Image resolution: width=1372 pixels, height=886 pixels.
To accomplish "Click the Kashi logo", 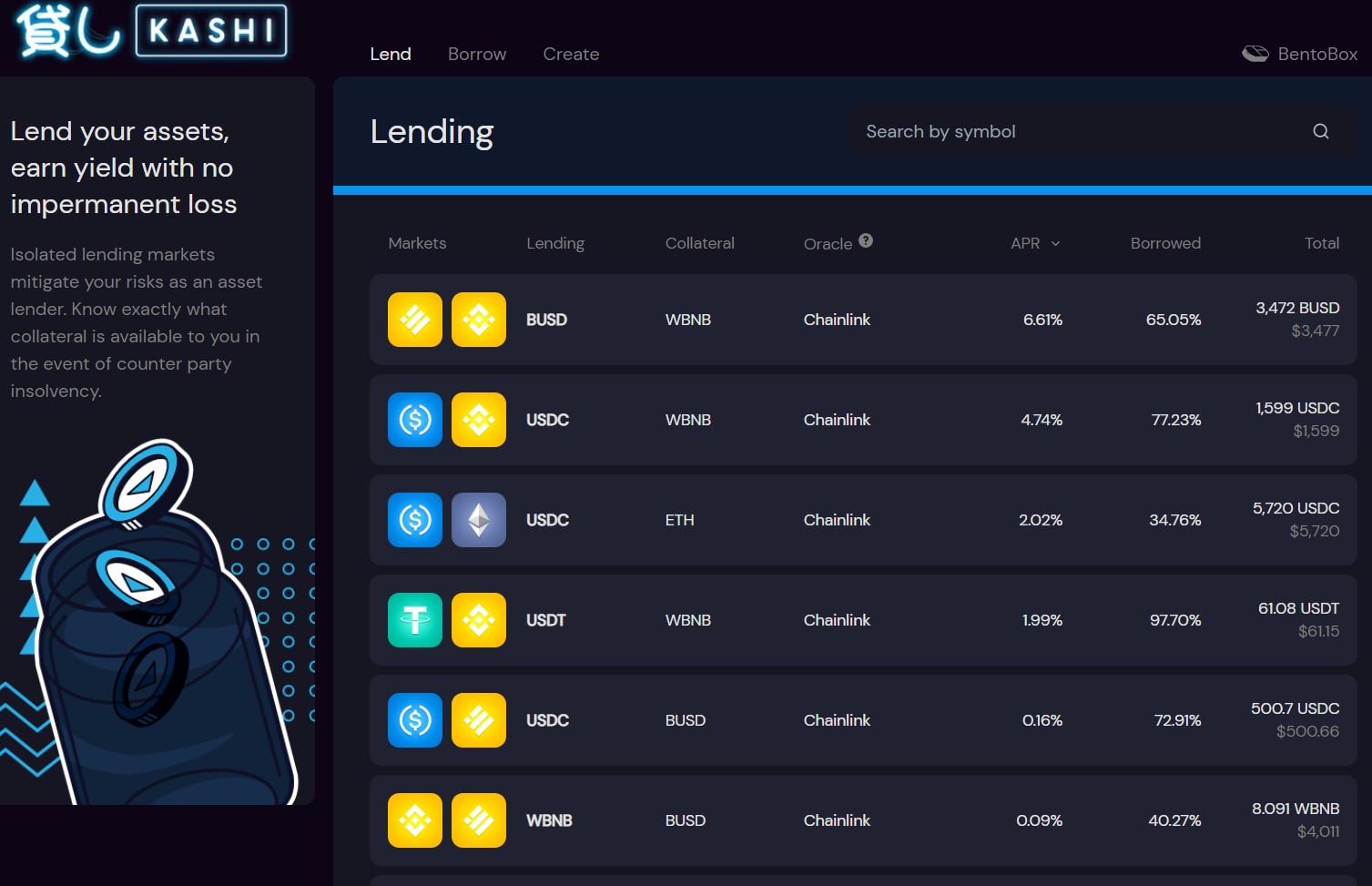I will click(152, 30).
